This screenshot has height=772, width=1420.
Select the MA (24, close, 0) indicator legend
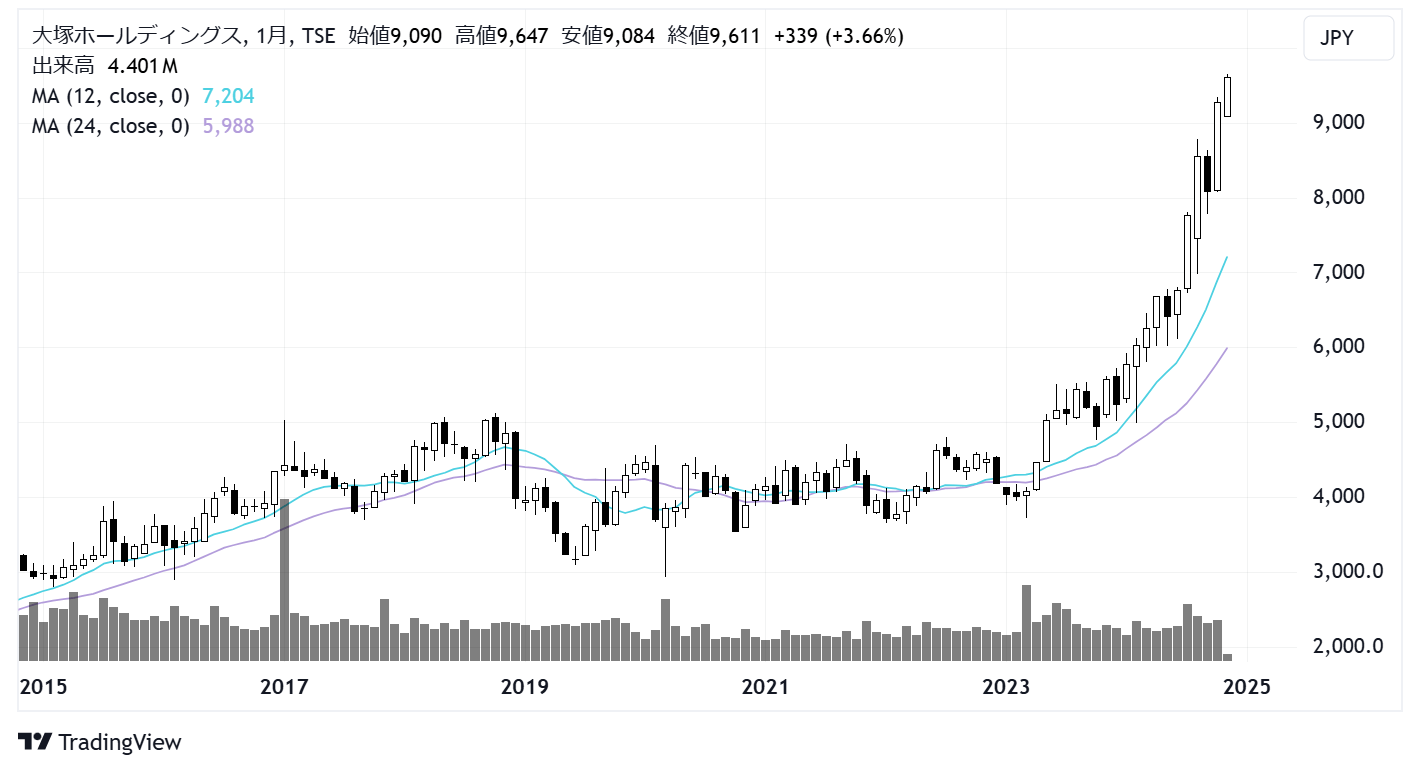click(x=111, y=126)
